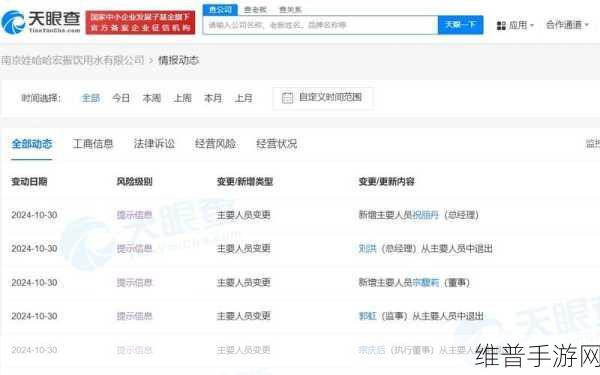The width and height of the screenshot is (600, 375).
Task: Click 主要人员变更 in the 刘洪 row
Action: 244,249
